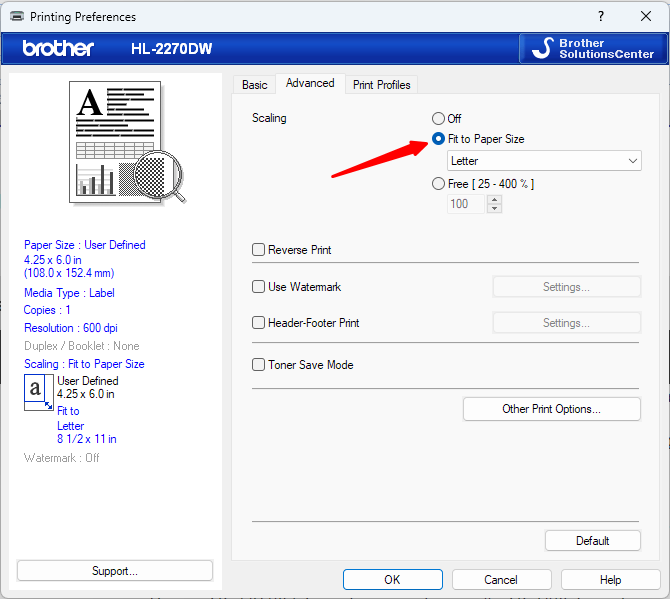Click the Default button
The height and width of the screenshot is (599, 670).
(593, 541)
